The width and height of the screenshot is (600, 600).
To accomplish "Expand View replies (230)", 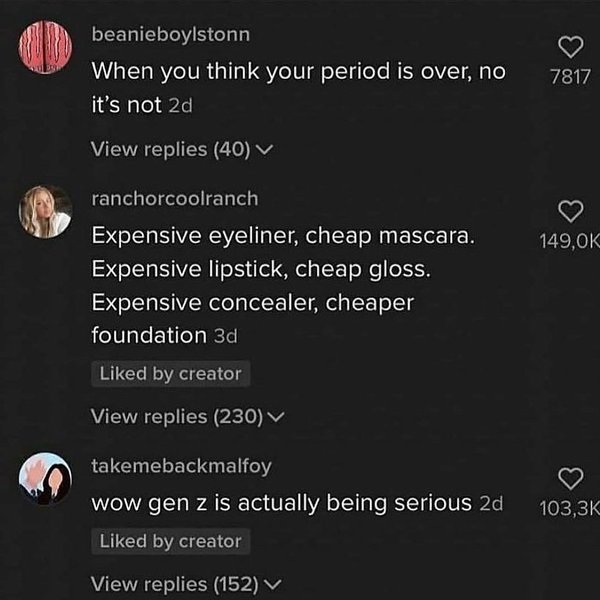I will 187,416.
